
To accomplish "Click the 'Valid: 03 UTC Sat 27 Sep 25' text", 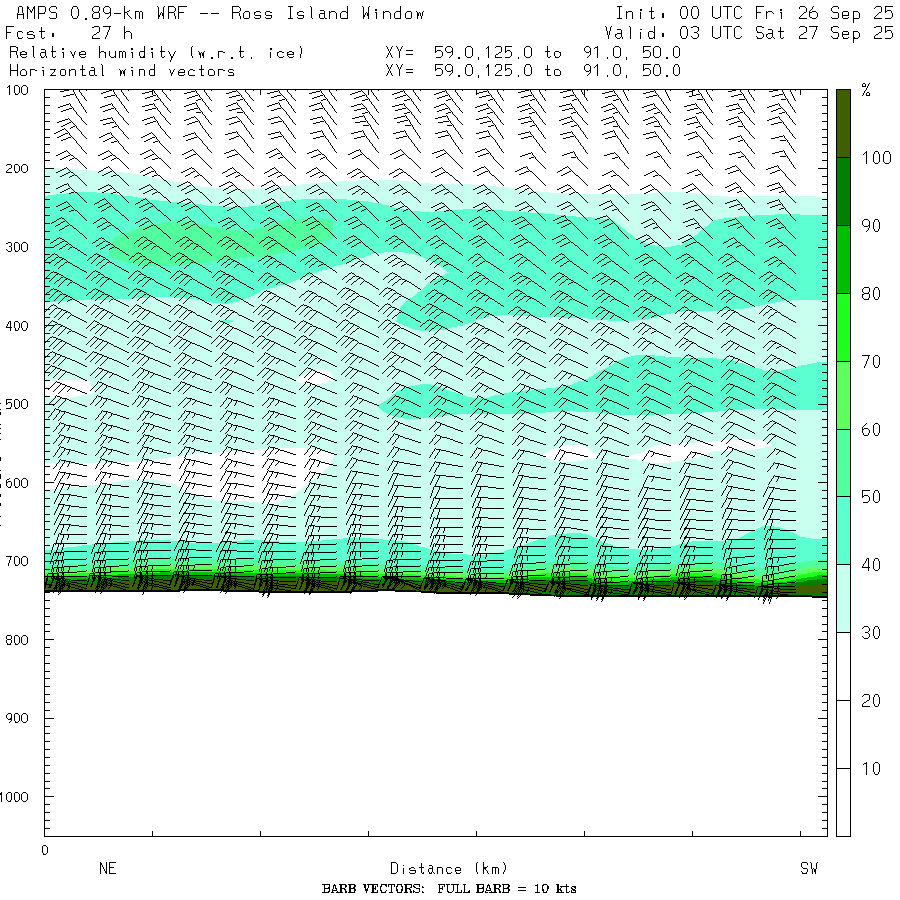I will coord(749,33).
